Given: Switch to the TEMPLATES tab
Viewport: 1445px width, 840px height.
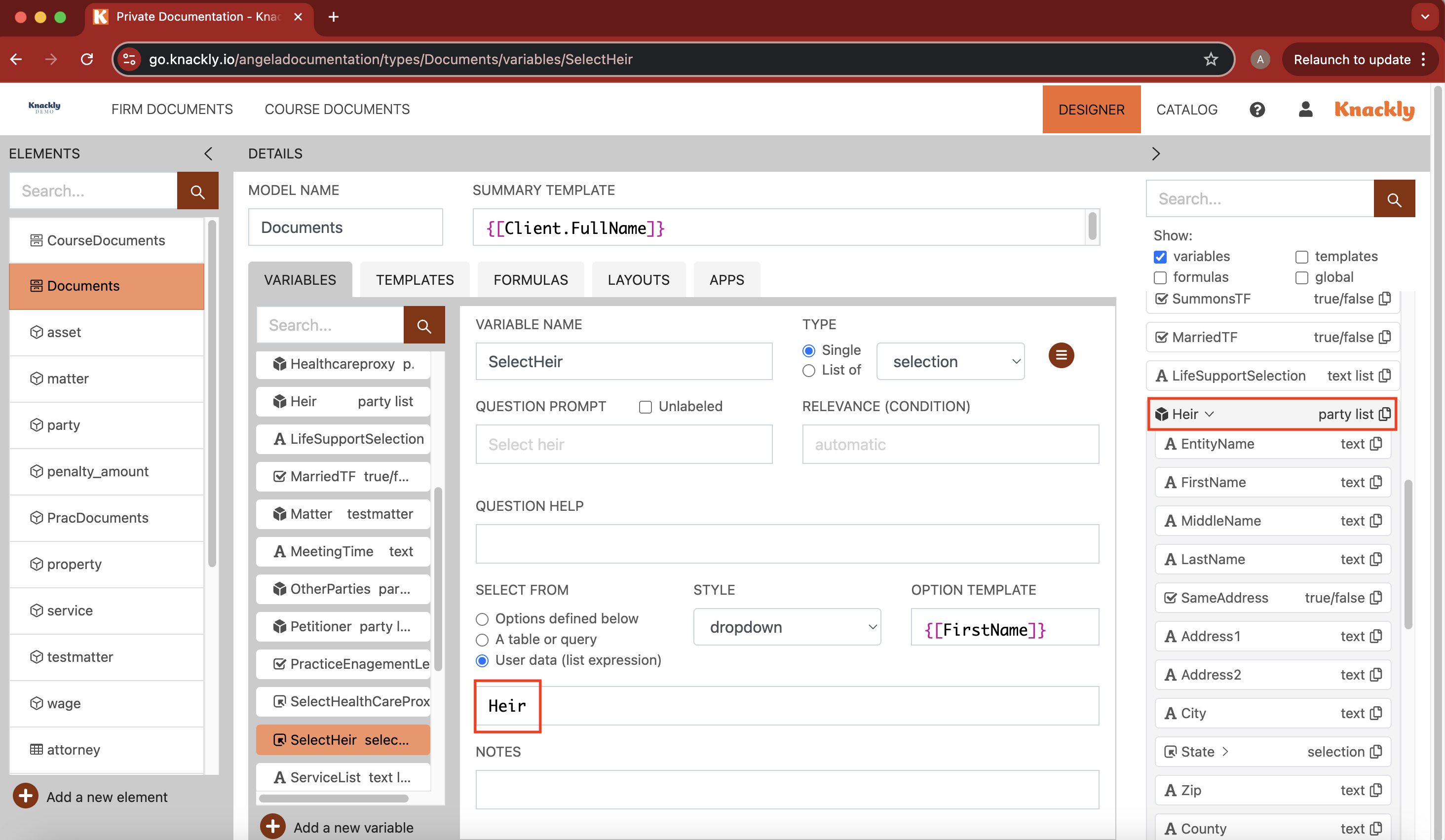Looking at the screenshot, I should point(415,279).
